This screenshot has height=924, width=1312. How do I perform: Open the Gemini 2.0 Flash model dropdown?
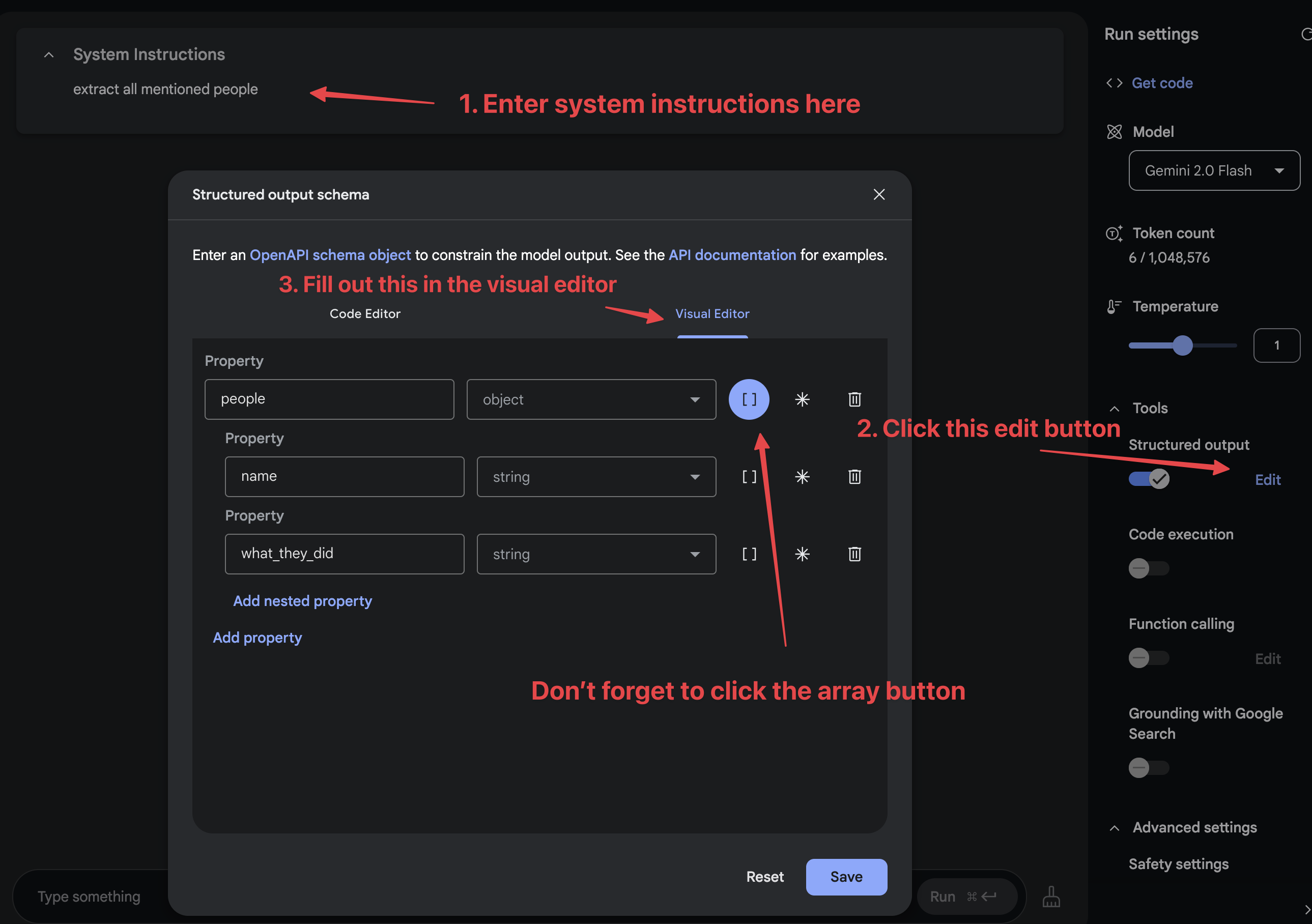tap(1214, 170)
